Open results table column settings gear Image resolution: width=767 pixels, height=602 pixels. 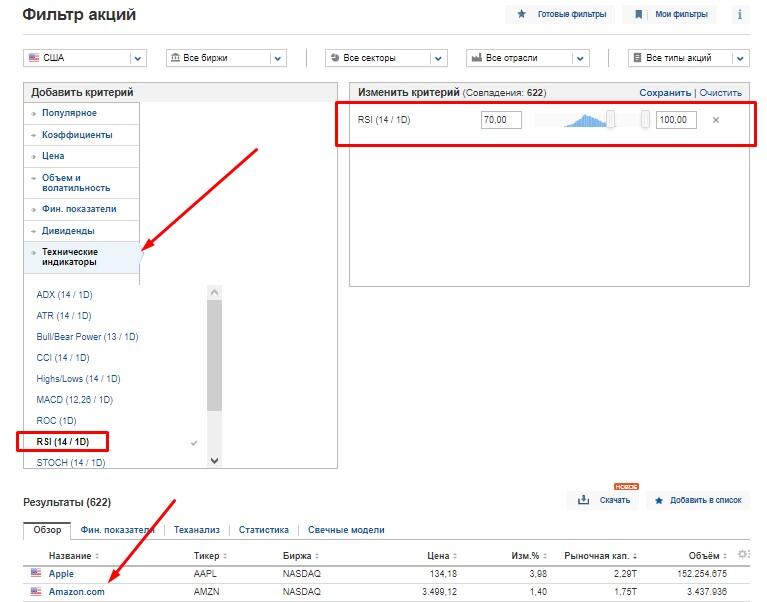click(742, 554)
